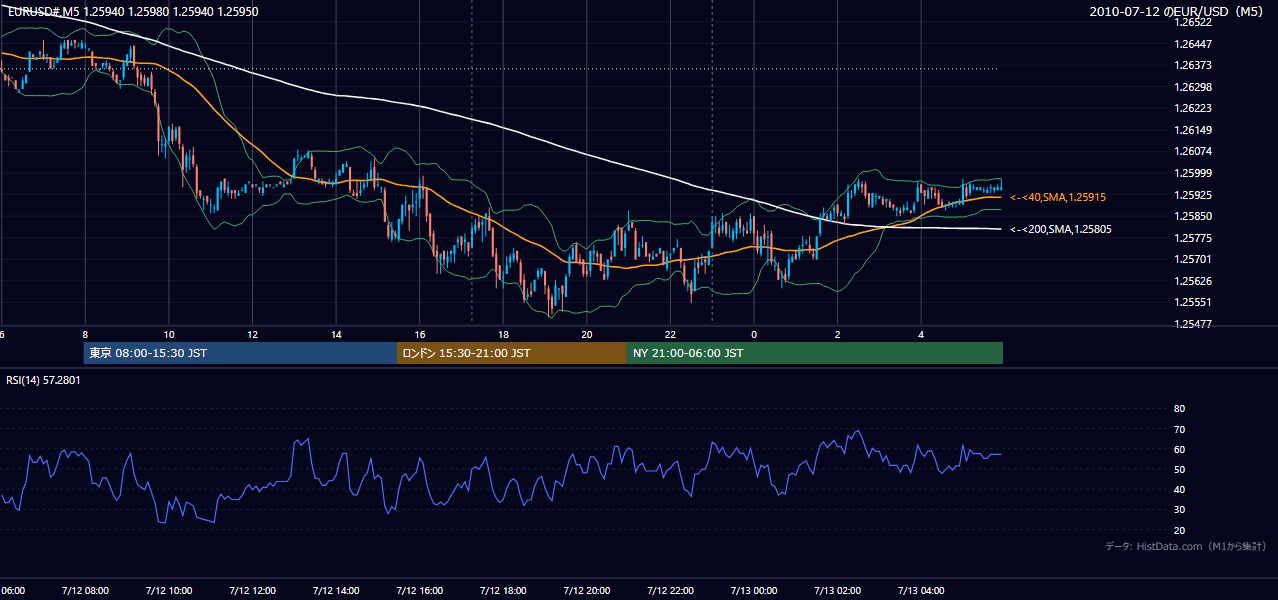Click the RSI 50 level label
1278x600 pixels.
[x=1179, y=469]
